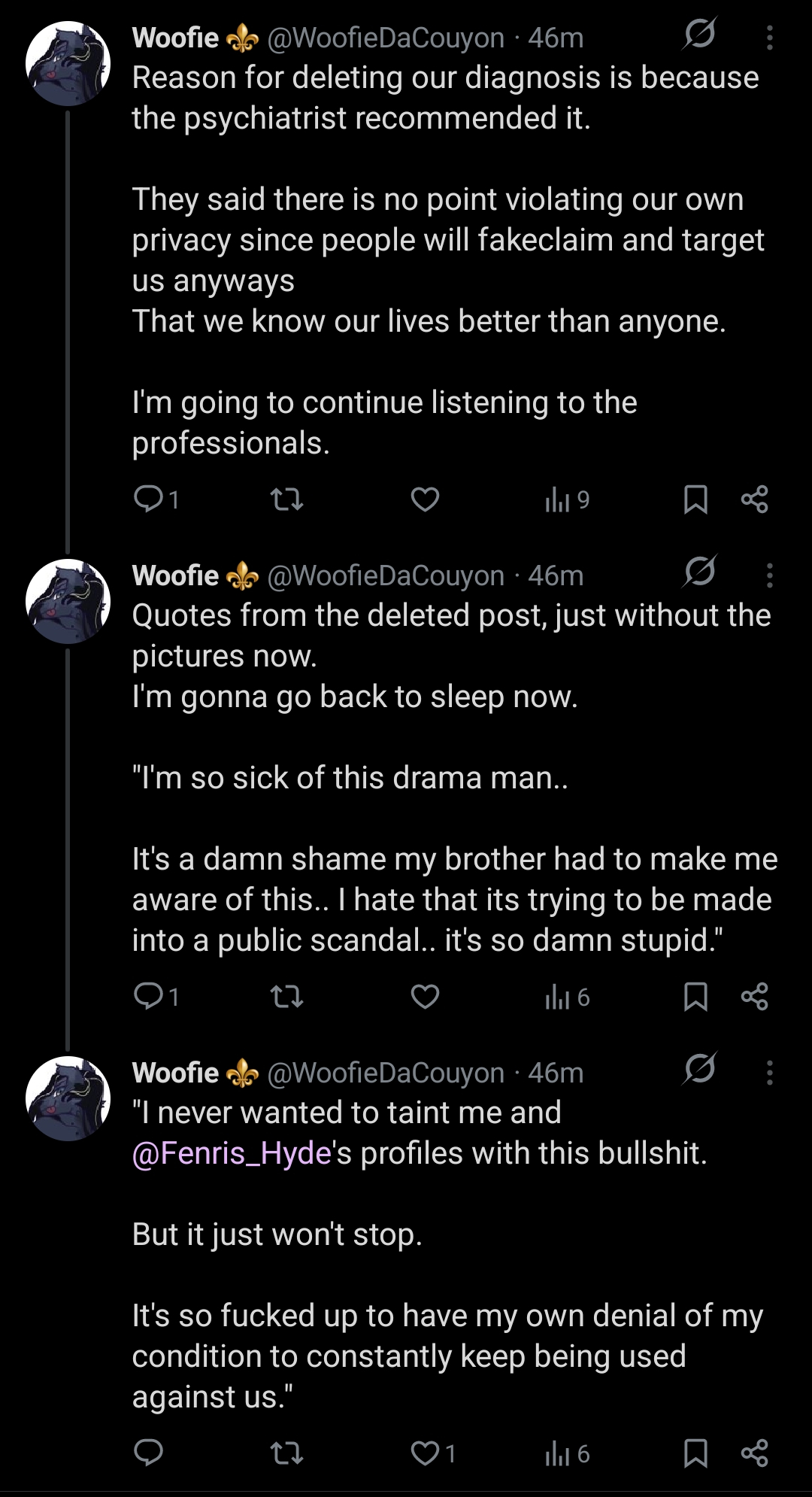View analytics on last post with 6 views
The image size is (812, 1497).
(x=567, y=1453)
